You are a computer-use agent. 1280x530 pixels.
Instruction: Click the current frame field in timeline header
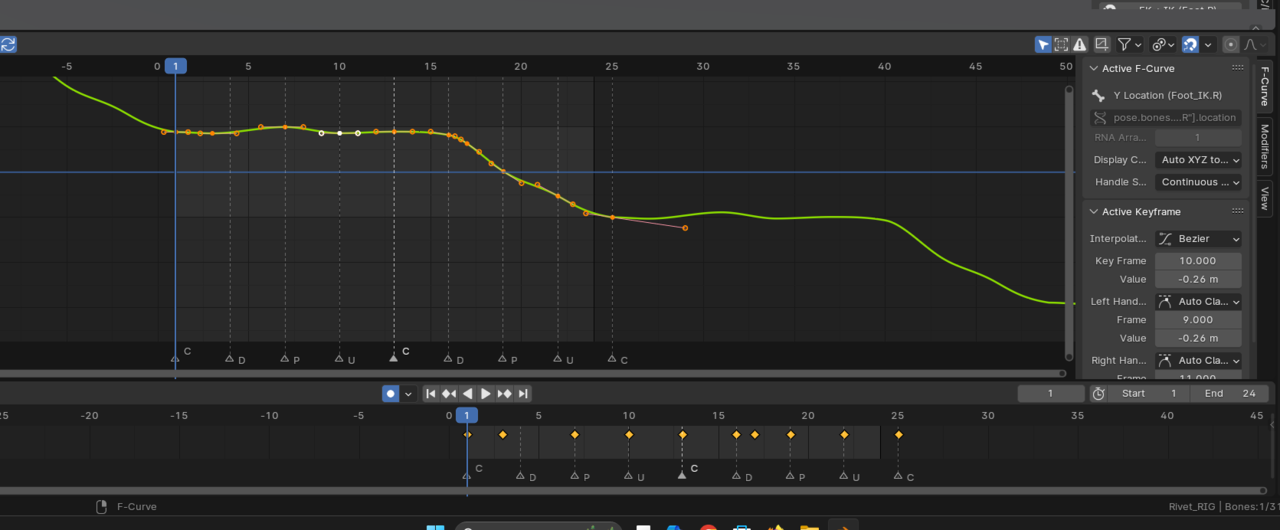[x=1050, y=394]
